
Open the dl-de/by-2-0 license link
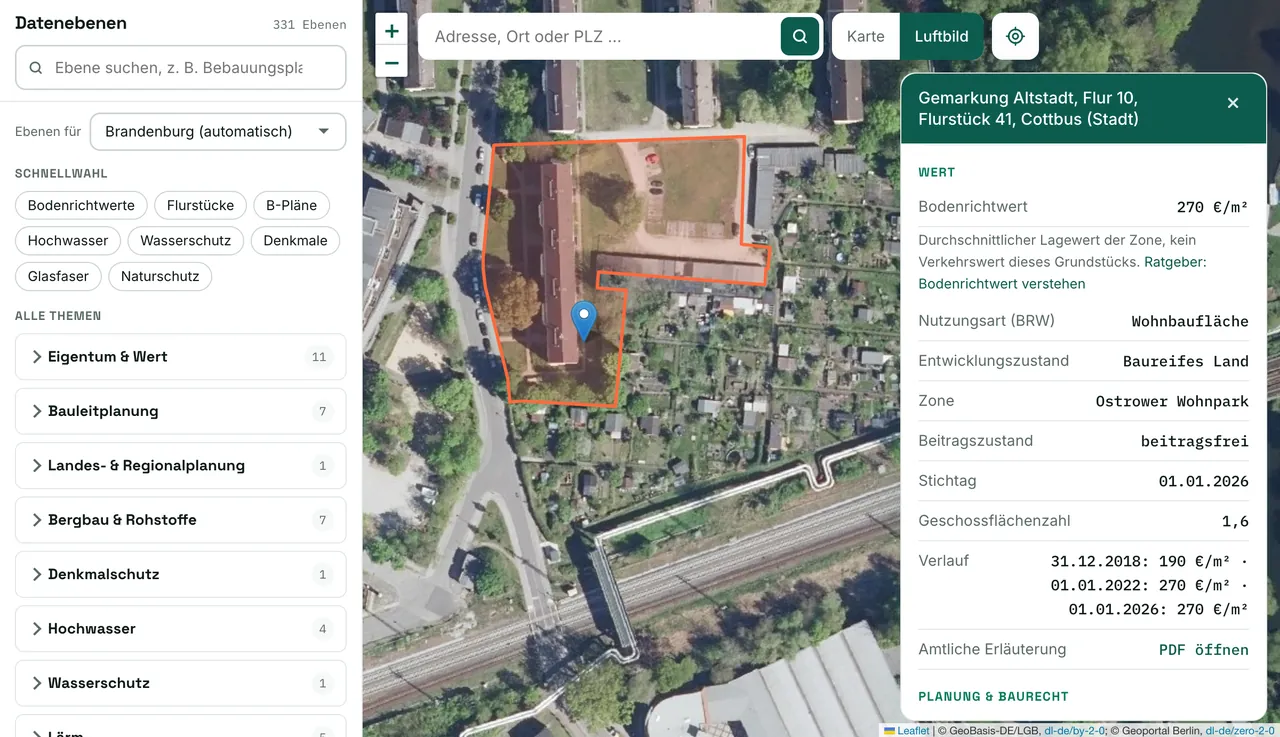click(x=1074, y=731)
